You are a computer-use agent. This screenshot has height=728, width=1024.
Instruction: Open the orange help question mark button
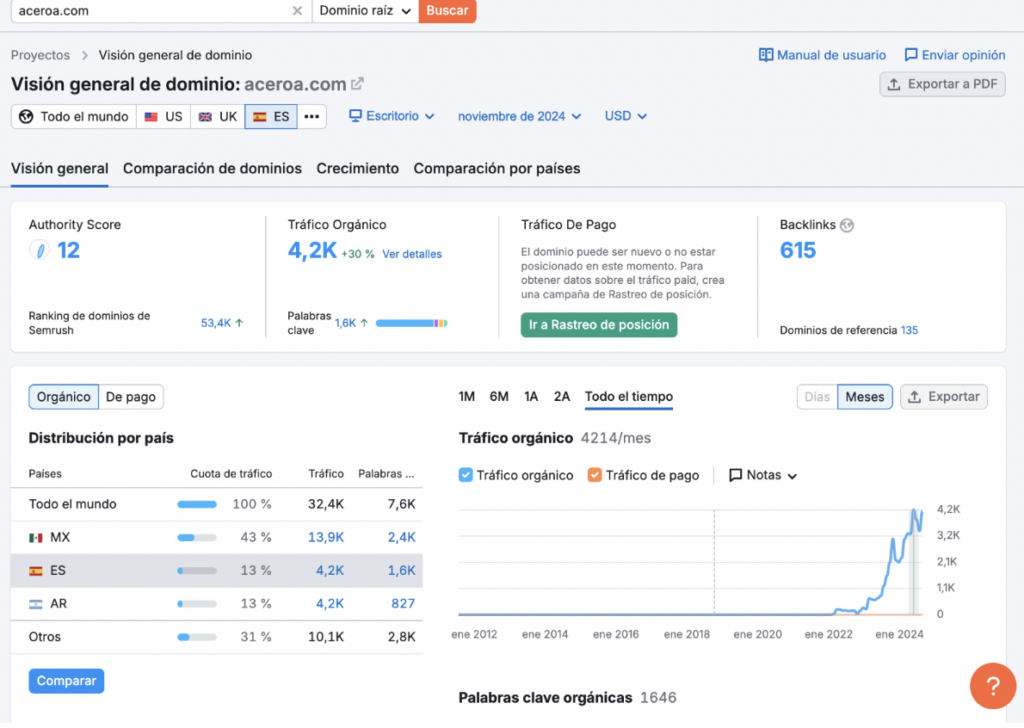[x=992, y=686]
